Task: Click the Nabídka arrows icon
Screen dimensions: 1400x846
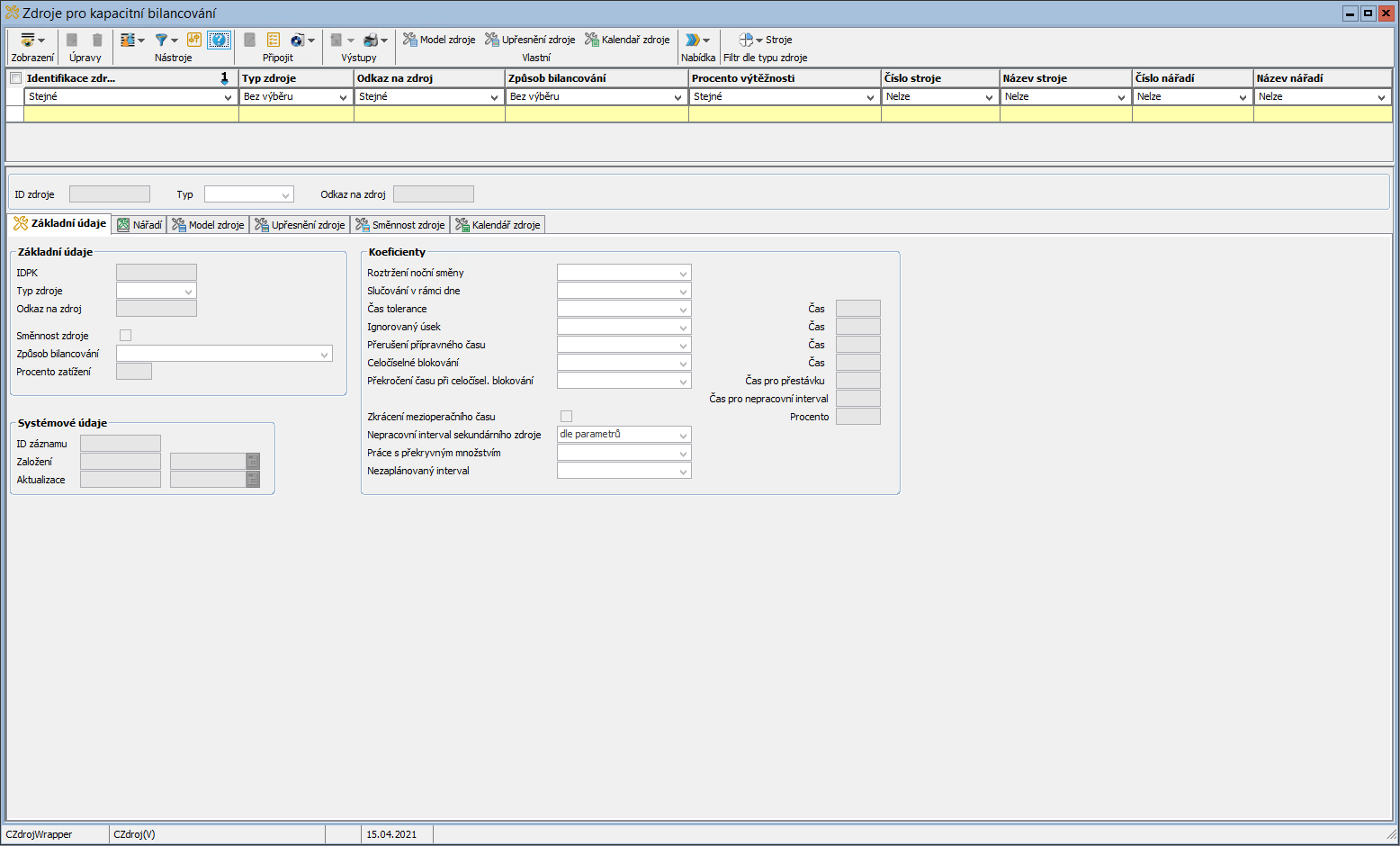Action: coord(692,40)
